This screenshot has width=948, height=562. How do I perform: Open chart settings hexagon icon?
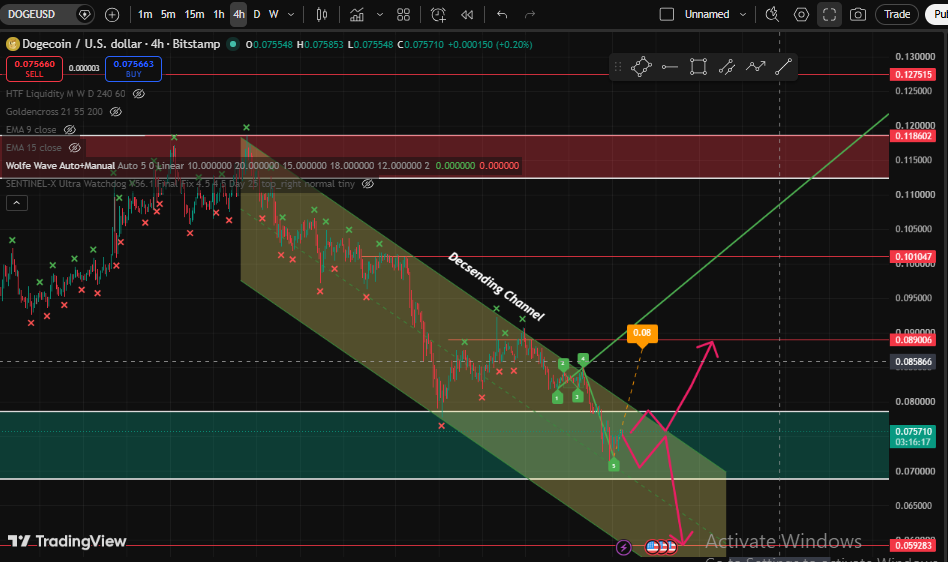(x=801, y=15)
